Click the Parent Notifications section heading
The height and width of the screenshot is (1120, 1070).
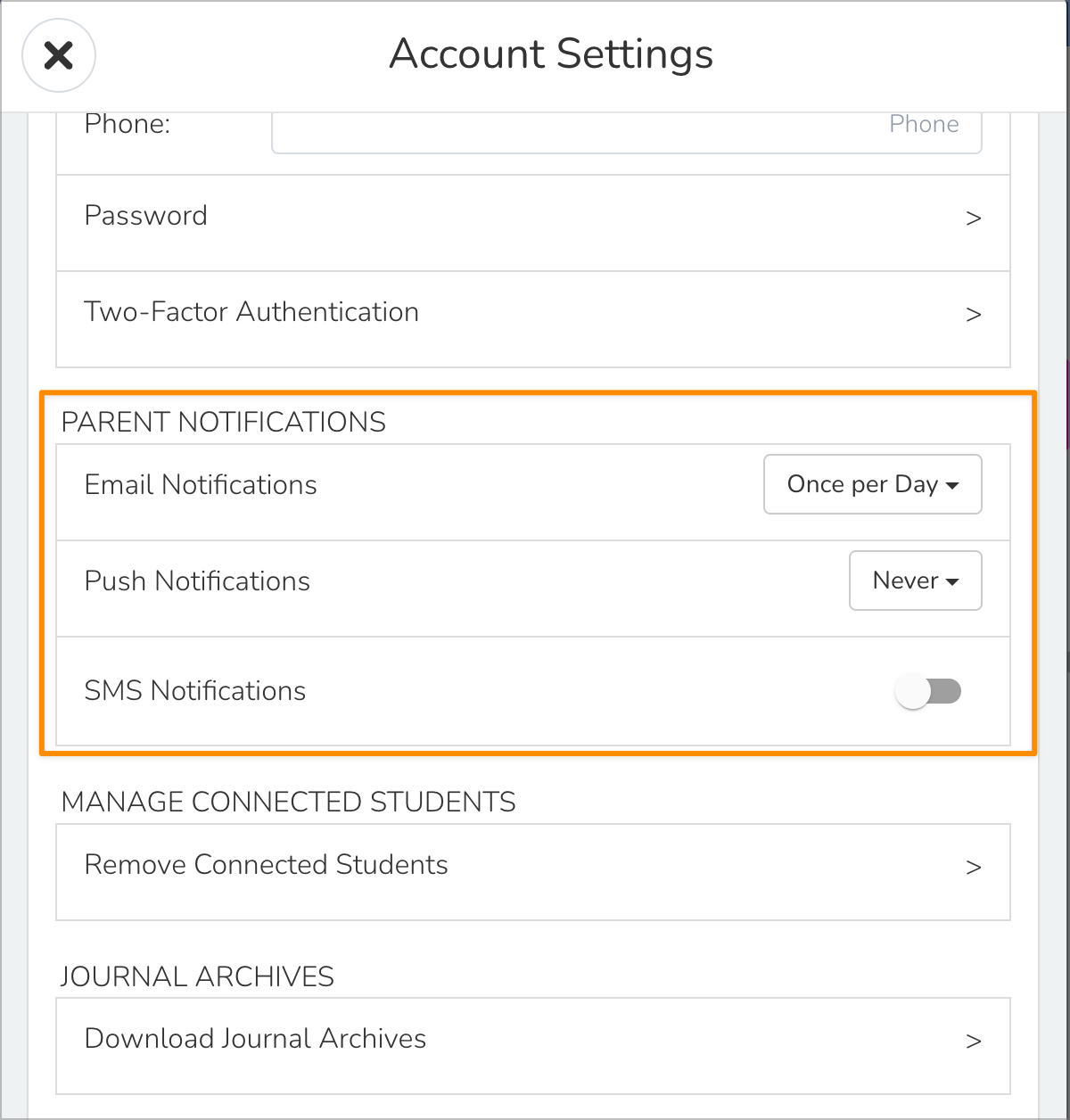[224, 422]
